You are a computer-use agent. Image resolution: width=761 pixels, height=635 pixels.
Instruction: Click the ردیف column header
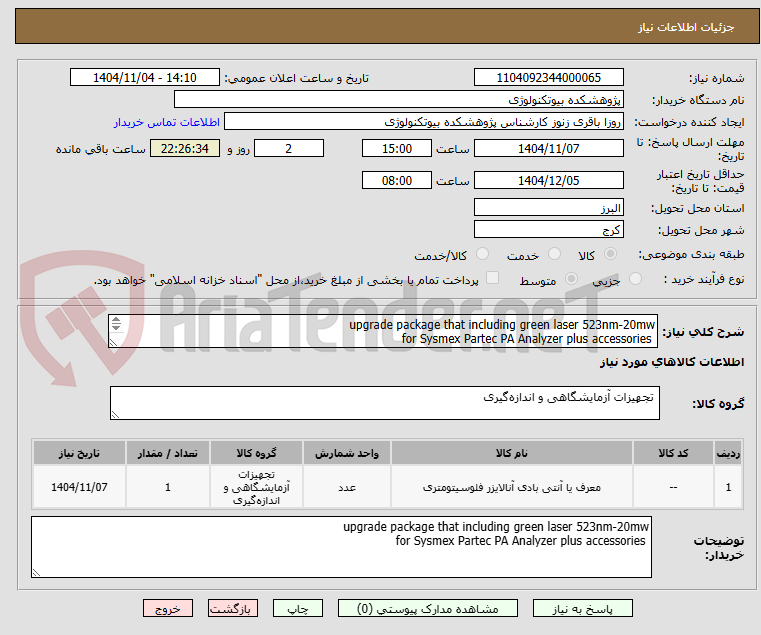[x=728, y=453]
